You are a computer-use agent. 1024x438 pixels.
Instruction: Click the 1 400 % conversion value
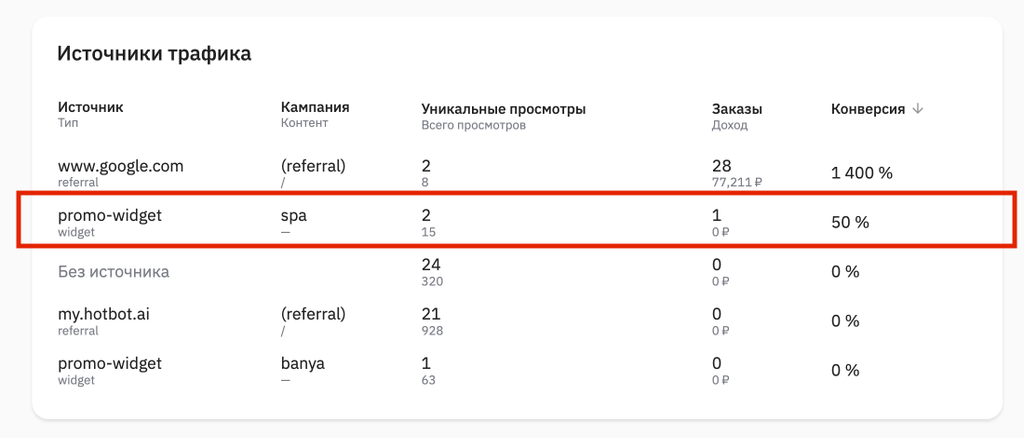pos(861,173)
